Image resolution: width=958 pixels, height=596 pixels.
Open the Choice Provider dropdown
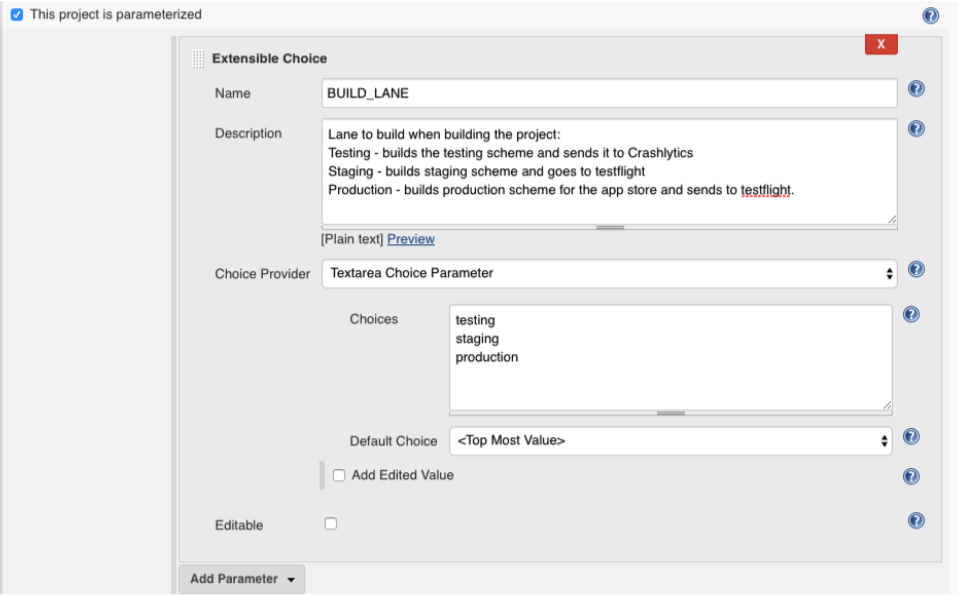[x=609, y=273]
